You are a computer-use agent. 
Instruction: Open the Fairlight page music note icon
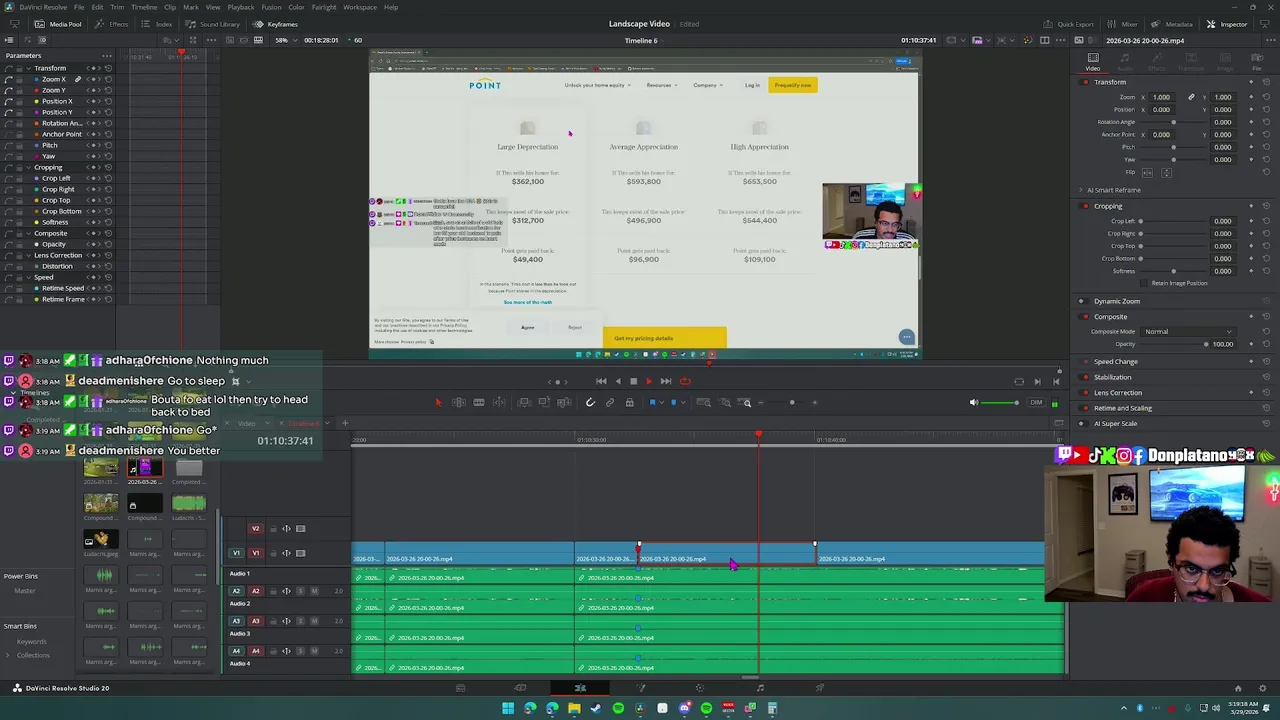click(x=760, y=688)
